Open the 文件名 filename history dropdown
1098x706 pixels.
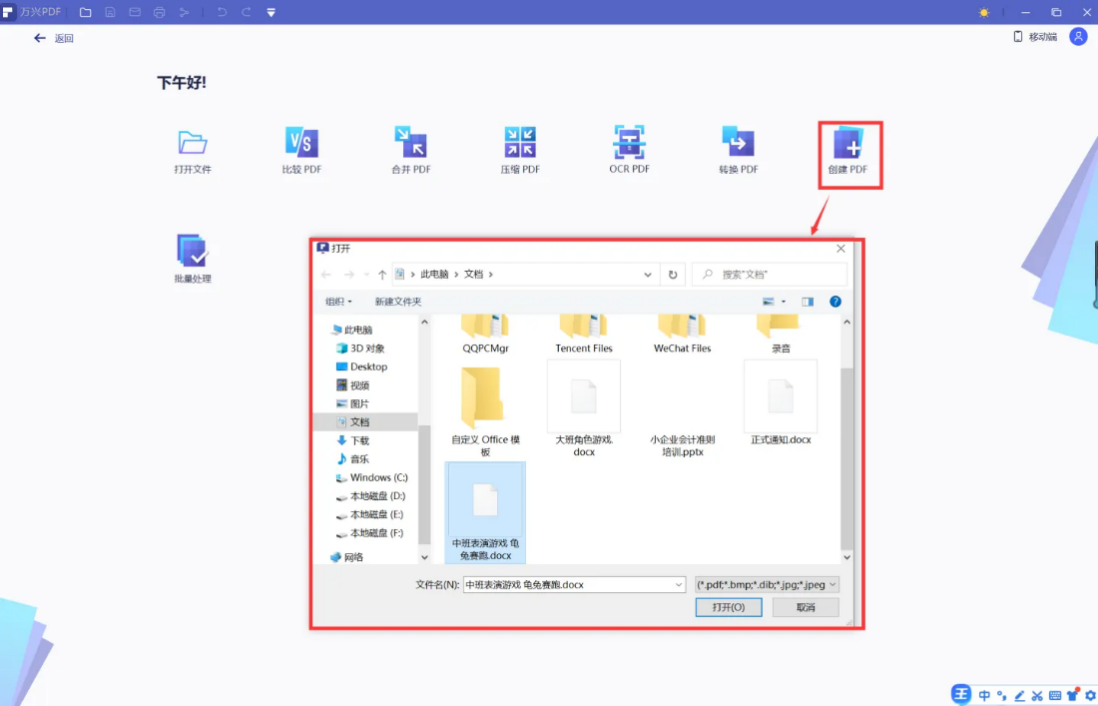[679, 585]
